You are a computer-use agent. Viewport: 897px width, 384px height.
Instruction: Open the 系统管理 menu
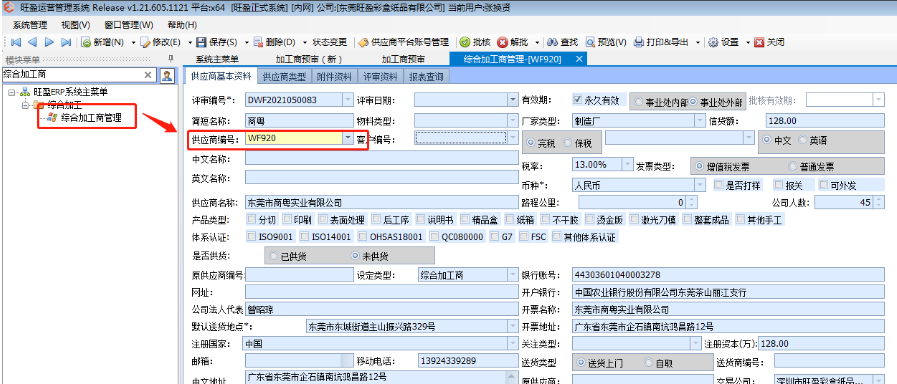click(x=30, y=25)
